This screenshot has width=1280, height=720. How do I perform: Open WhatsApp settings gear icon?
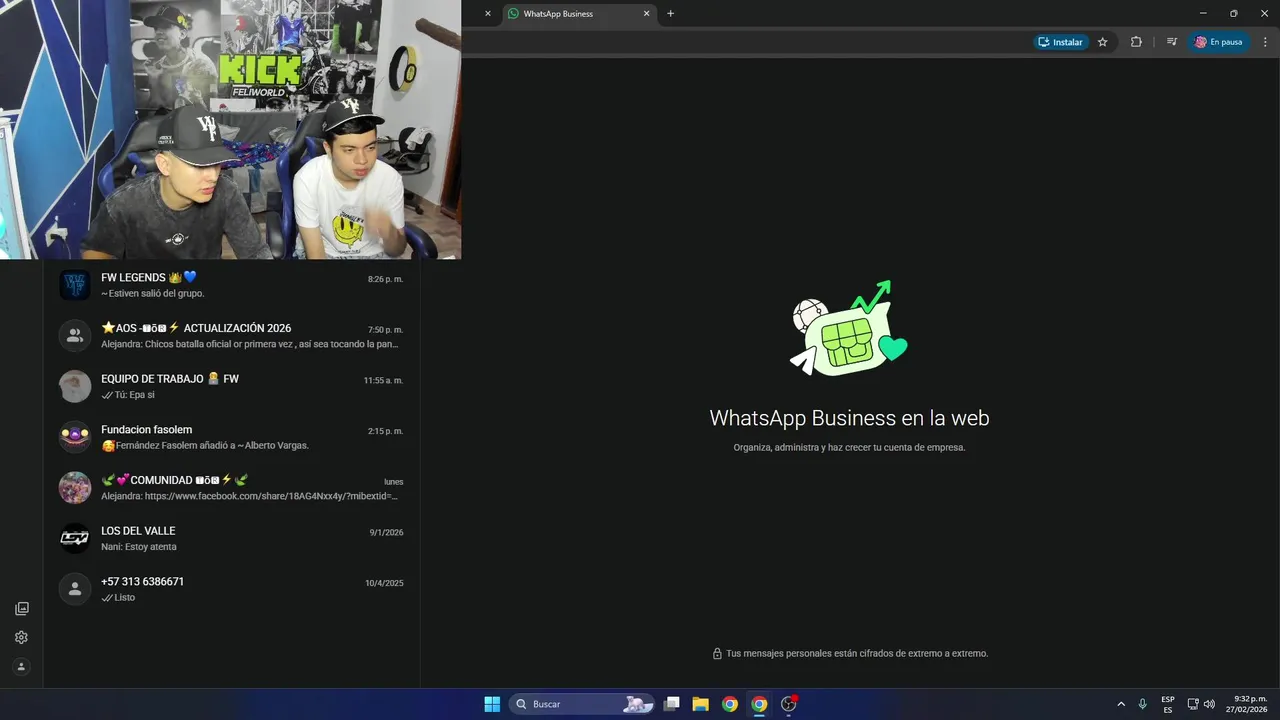pyautogui.click(x=21, y=637)
